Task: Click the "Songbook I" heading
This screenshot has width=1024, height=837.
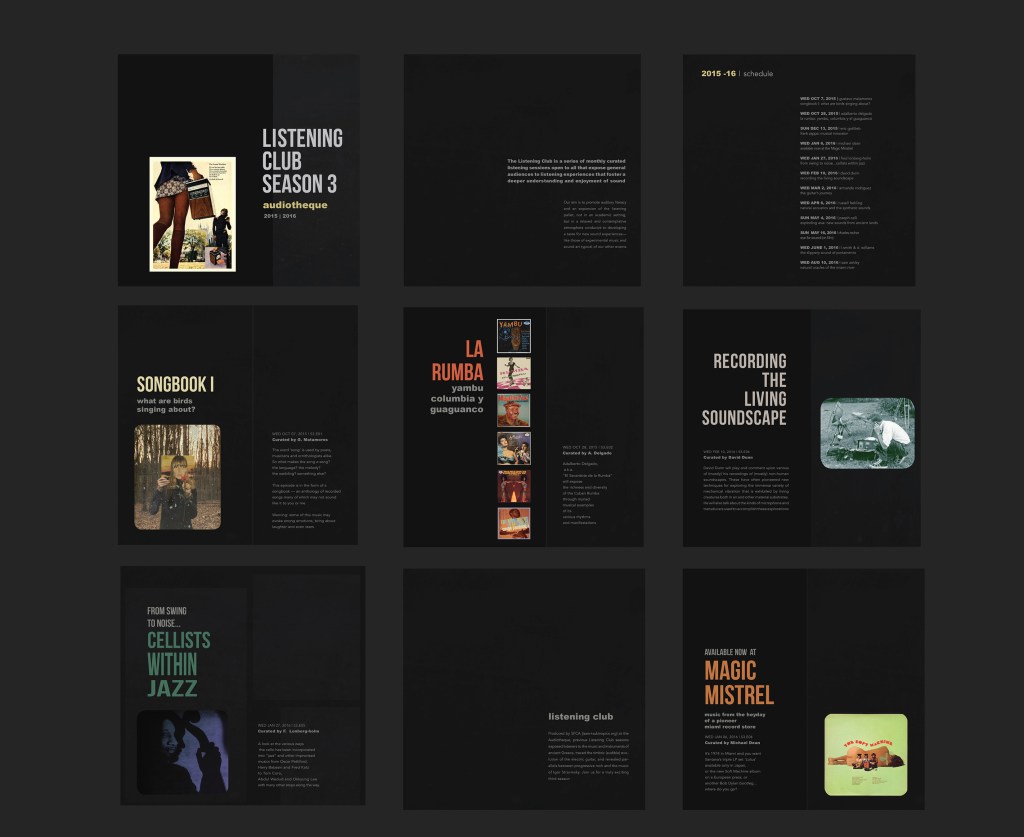Action: [175, 385]
